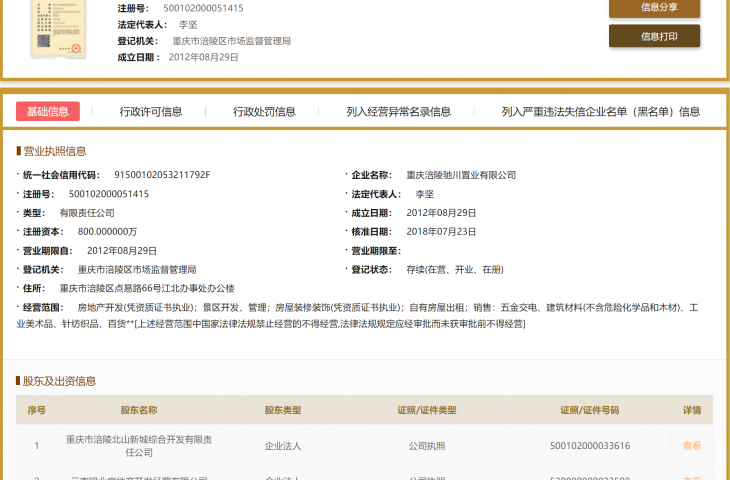Click the 信息分享 button
Viewport: 730px width, 480px height.
pyautogui.click(x=654, y=7)
